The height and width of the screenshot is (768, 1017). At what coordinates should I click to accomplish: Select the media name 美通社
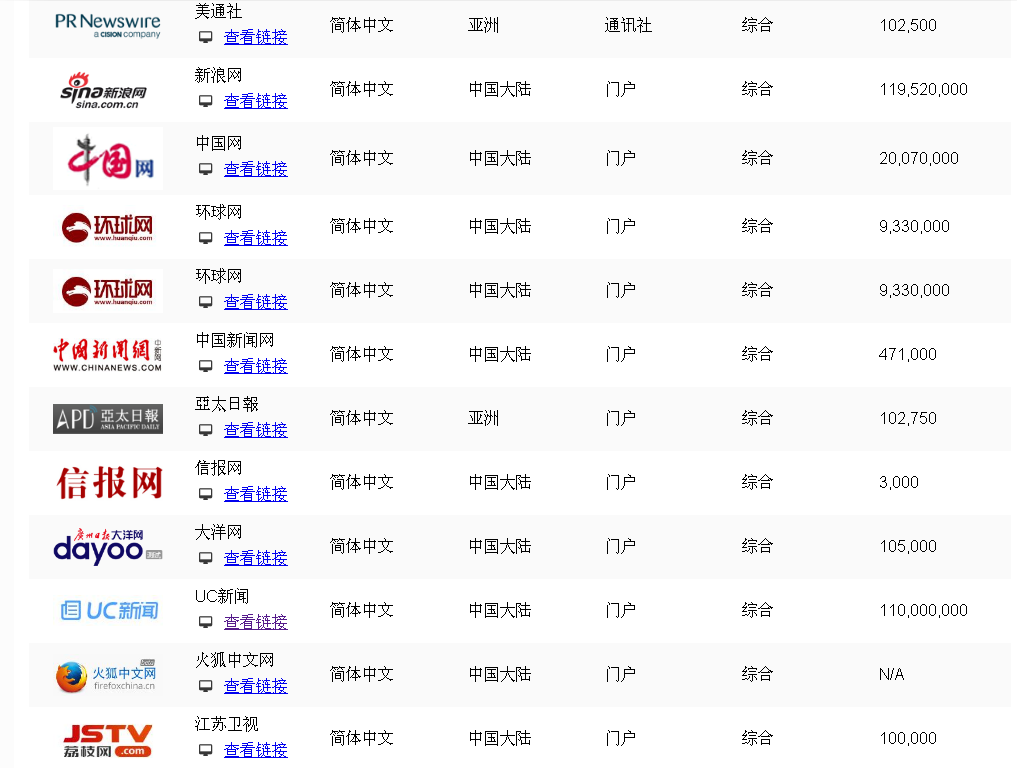point(219,12)
